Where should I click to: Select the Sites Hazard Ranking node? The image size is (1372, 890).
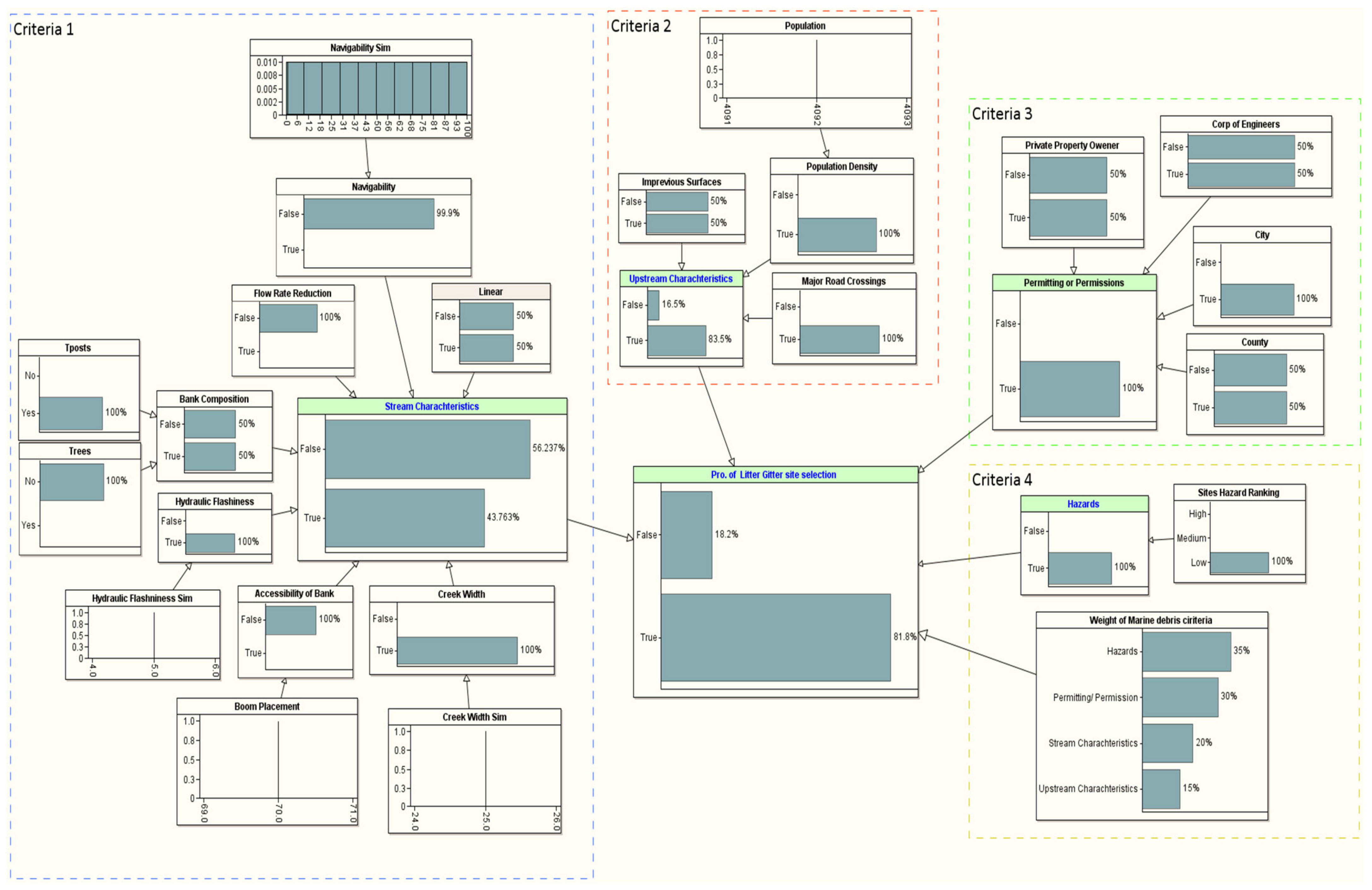[1238, 493]
